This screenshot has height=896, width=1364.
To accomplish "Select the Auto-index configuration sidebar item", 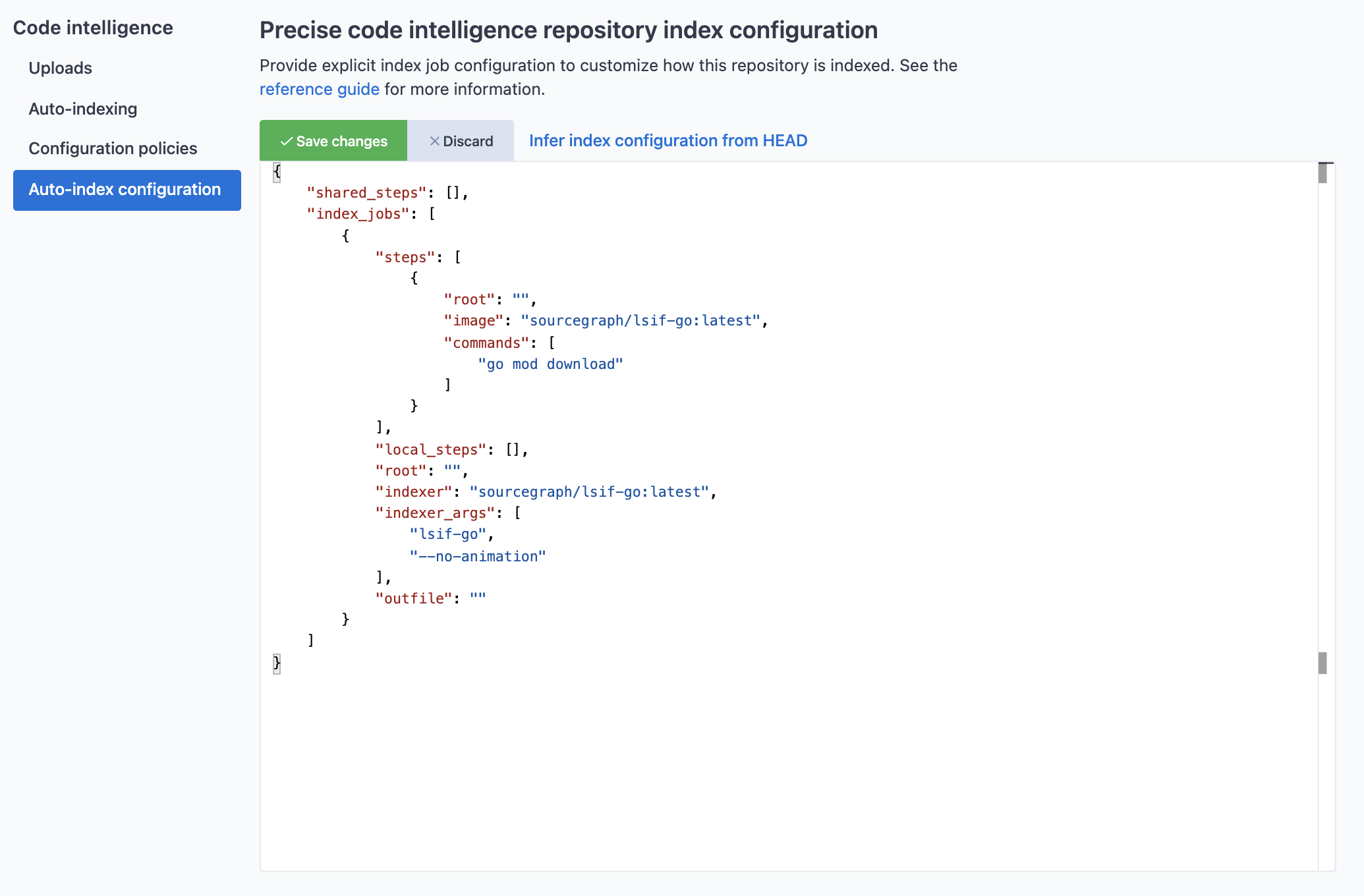I will click(x=127, y=190).
